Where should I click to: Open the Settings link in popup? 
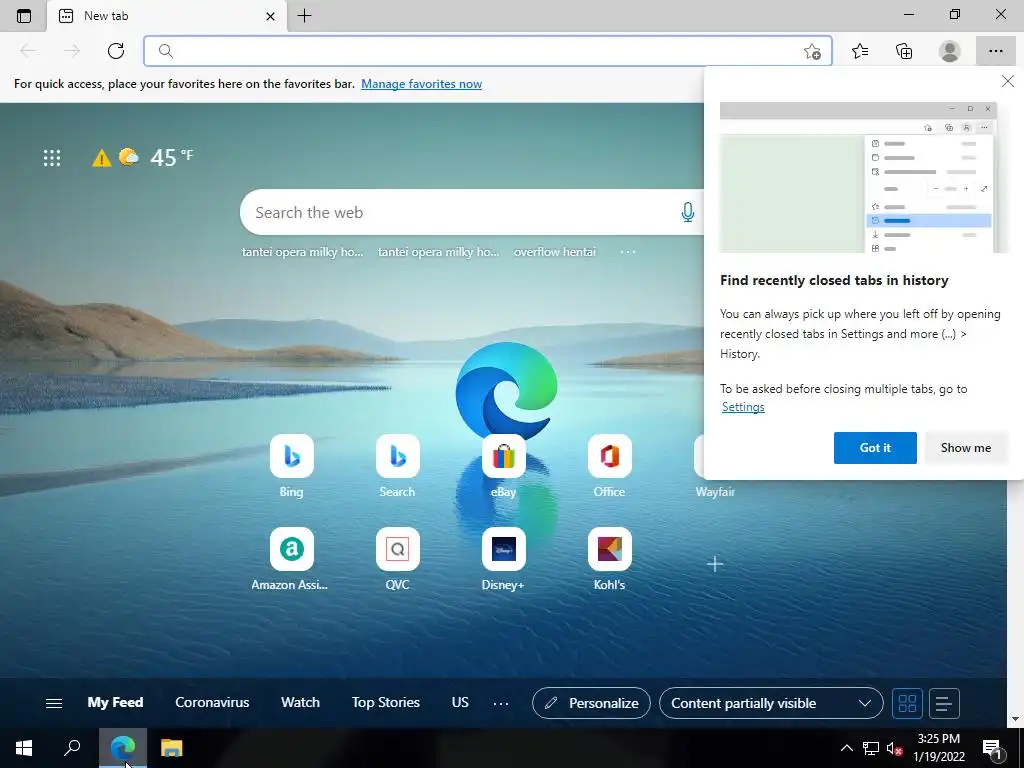click(743, 407)
